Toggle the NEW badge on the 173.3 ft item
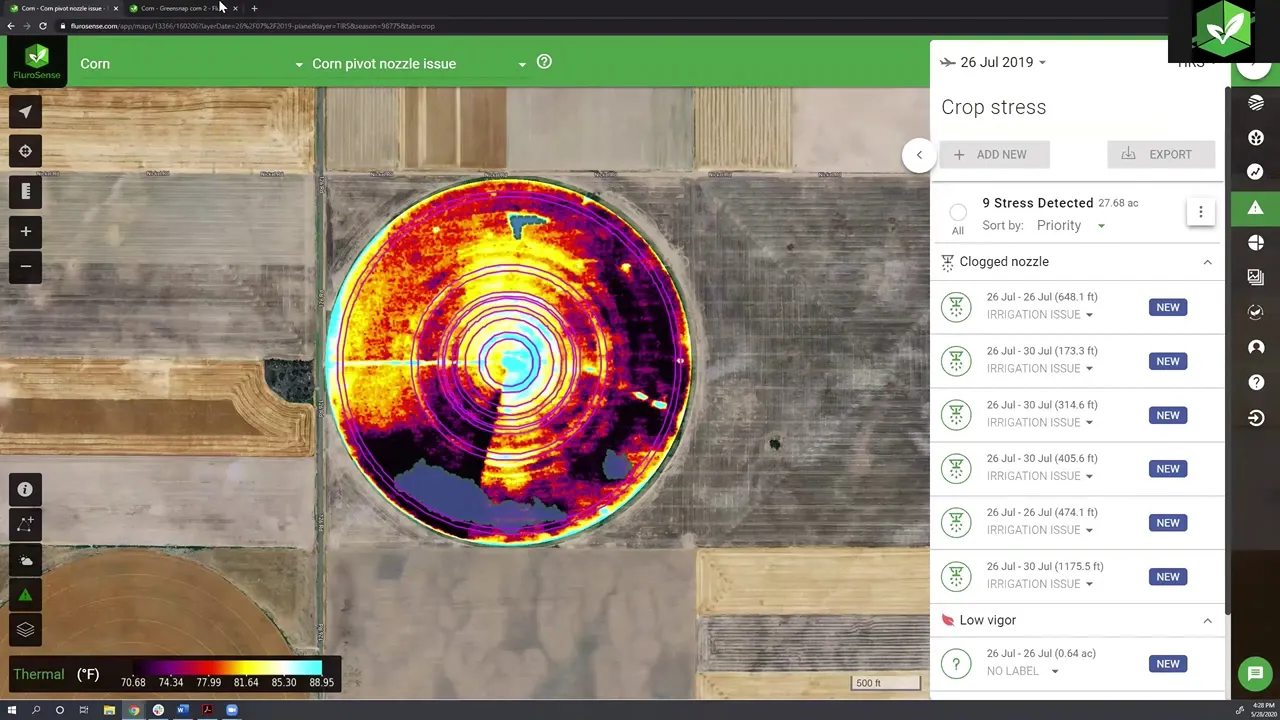The image size is (1280, 720). pyautogui.click(x=1168, y=361)
